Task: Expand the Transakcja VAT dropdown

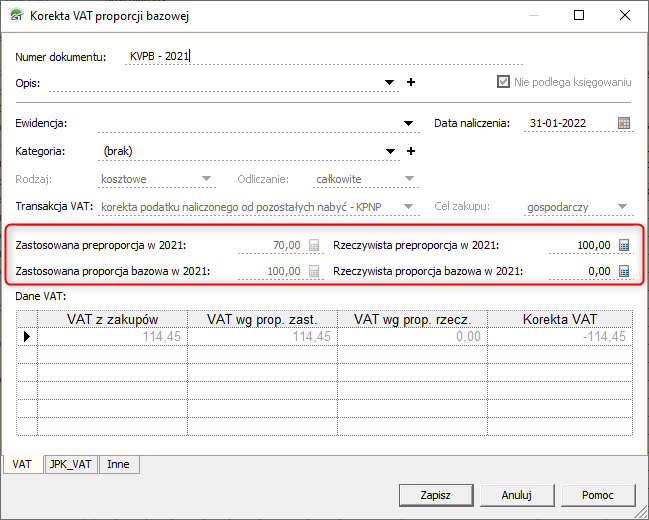Action: click(408, 207)
